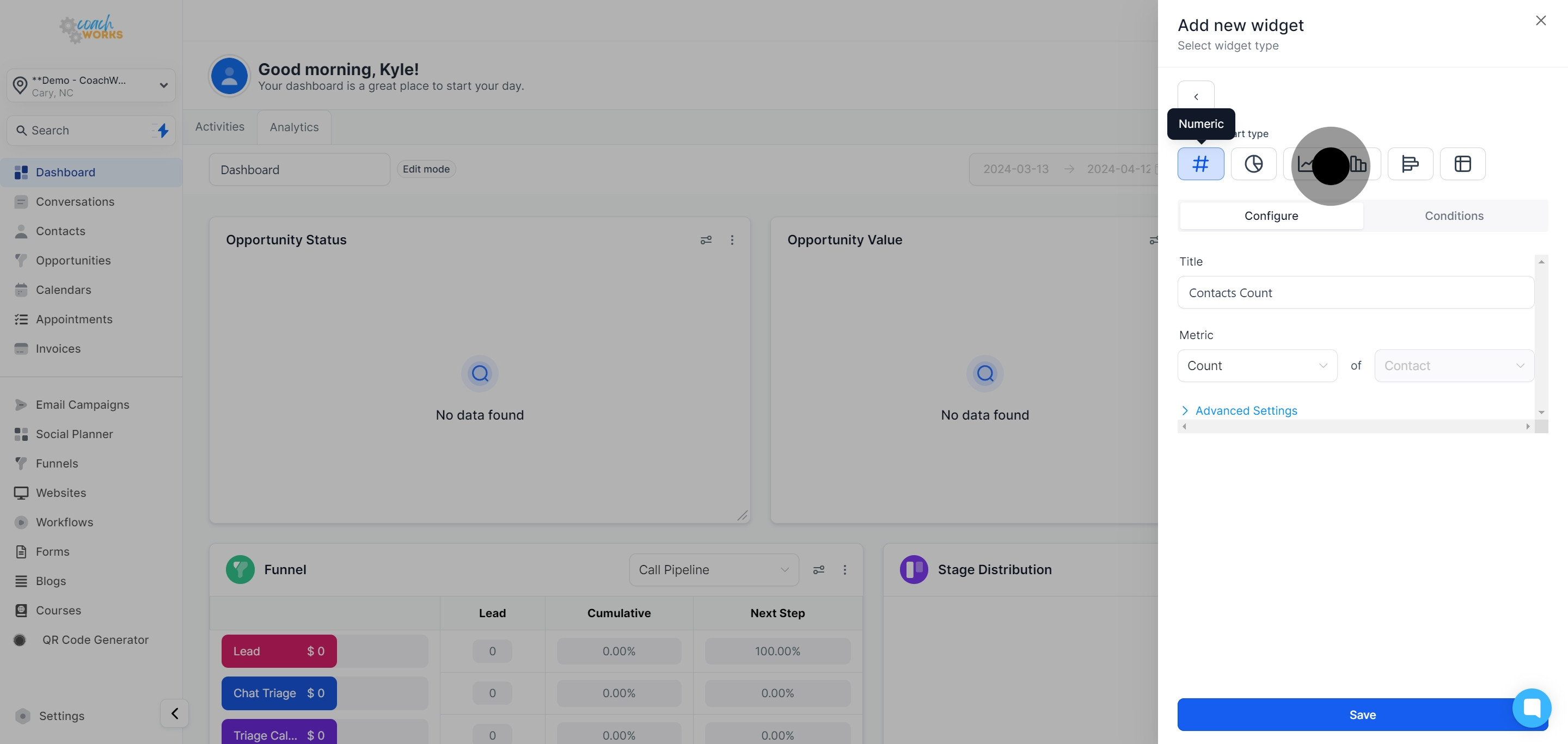The width and height of the screenshot is (1568, 744).
Task: Switch to the Analytics tab
Action: 294,127
